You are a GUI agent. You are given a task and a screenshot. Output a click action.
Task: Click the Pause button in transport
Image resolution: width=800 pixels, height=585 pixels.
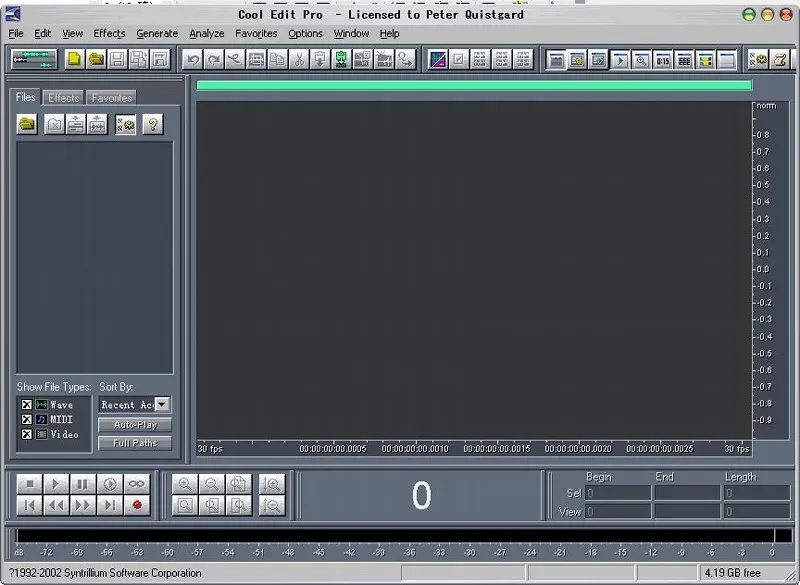83,484
